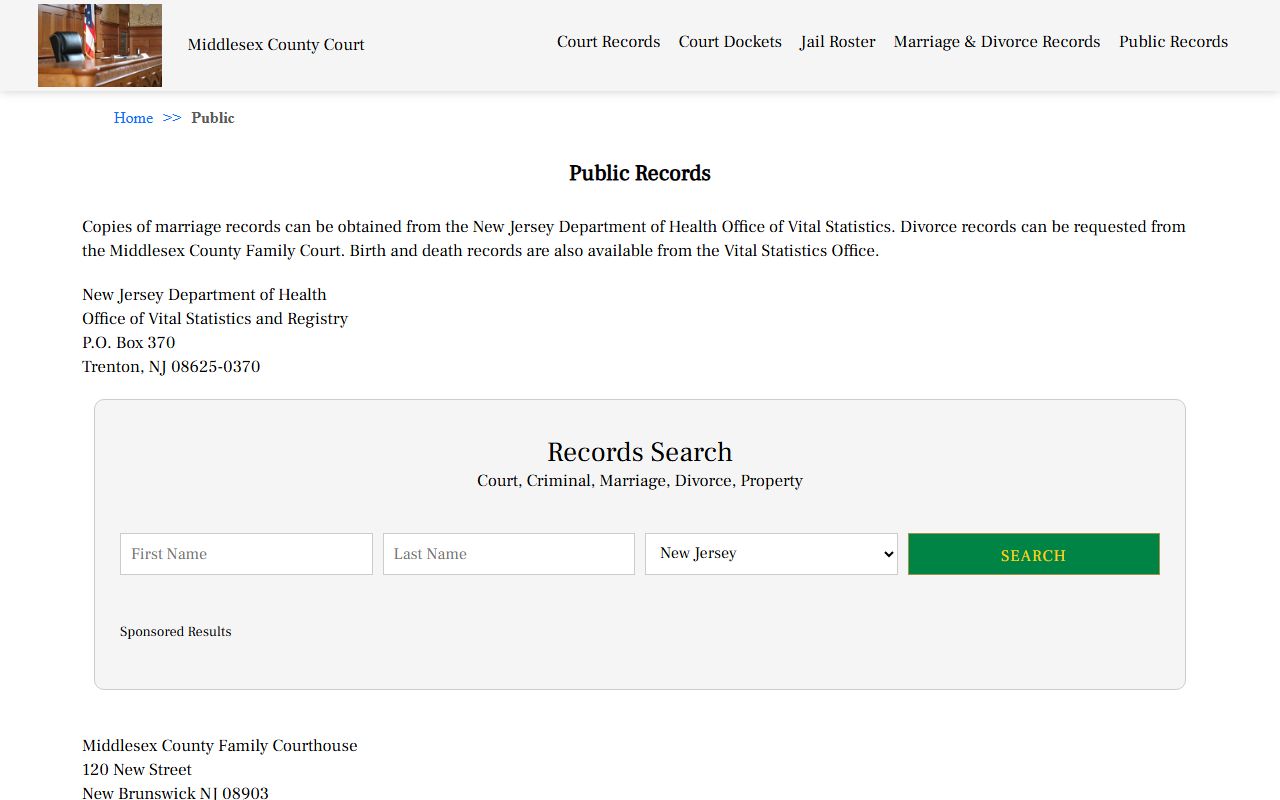Click the Public breadcrumb text

tap(213, 118)
